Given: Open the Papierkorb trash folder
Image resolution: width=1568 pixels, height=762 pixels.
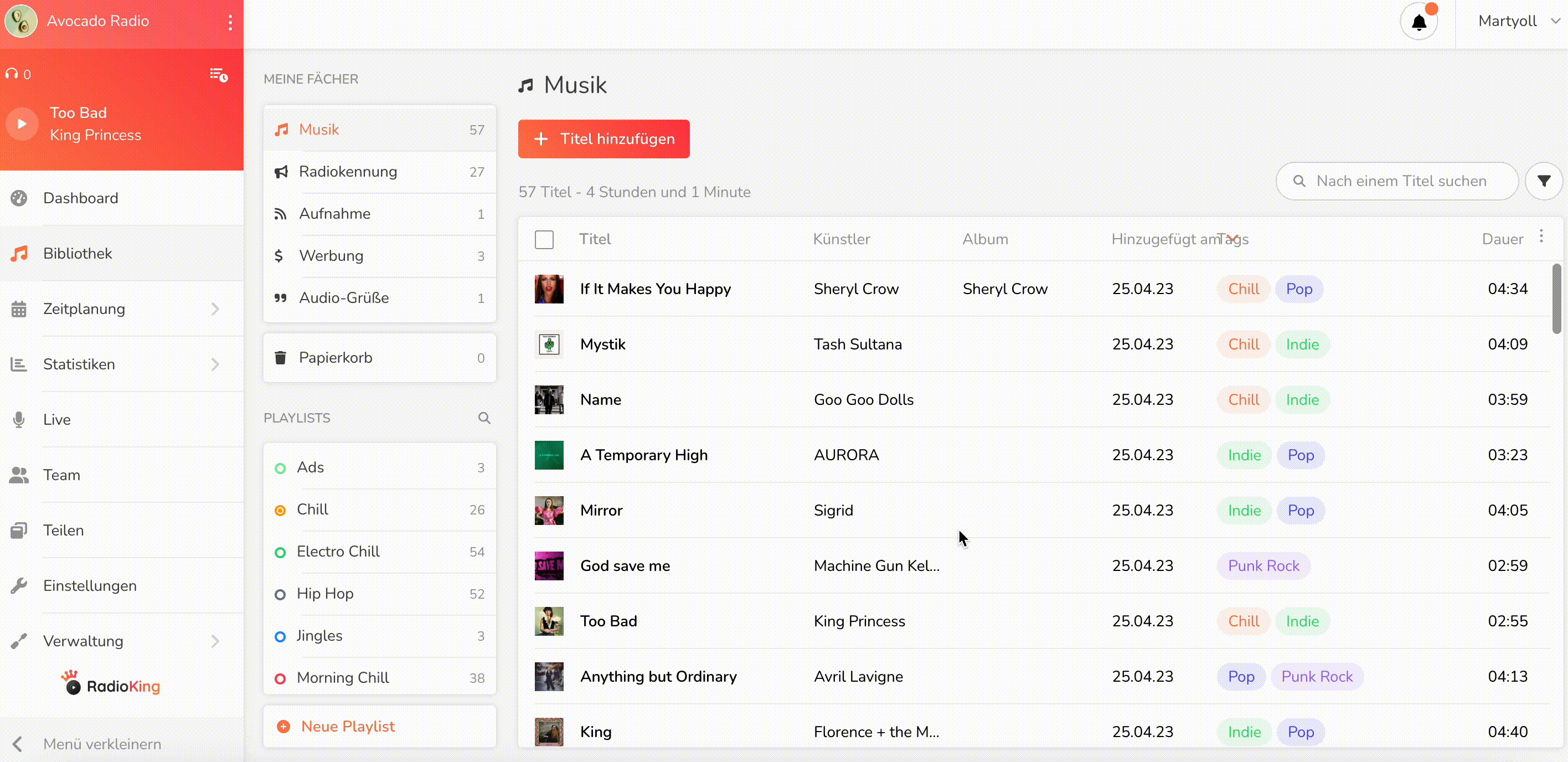Looking at the screenshot, I should (379, 358).
